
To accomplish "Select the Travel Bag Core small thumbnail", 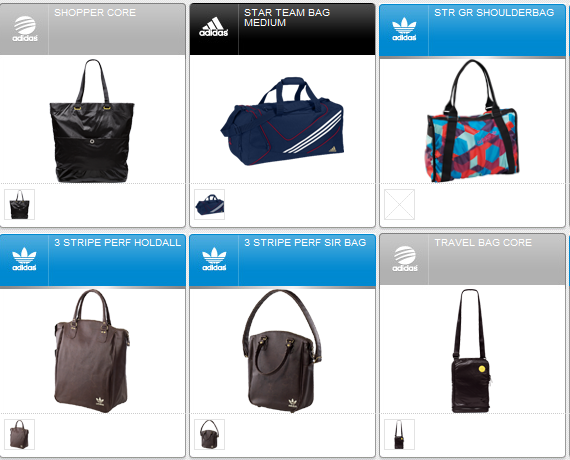I will click(400, 435).
